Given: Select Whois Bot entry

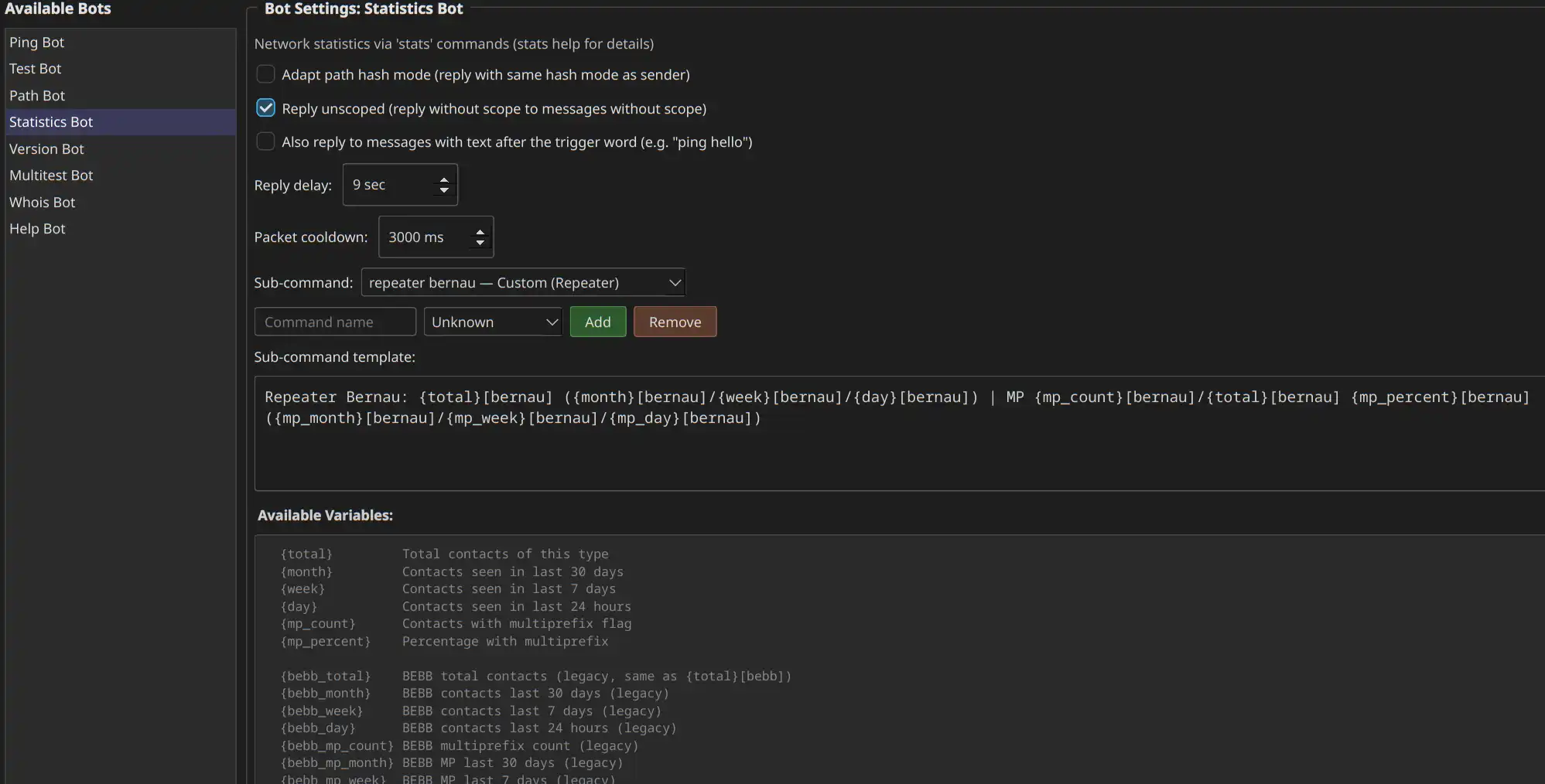Looking at the screenshot, I should [x=43, y=203].
